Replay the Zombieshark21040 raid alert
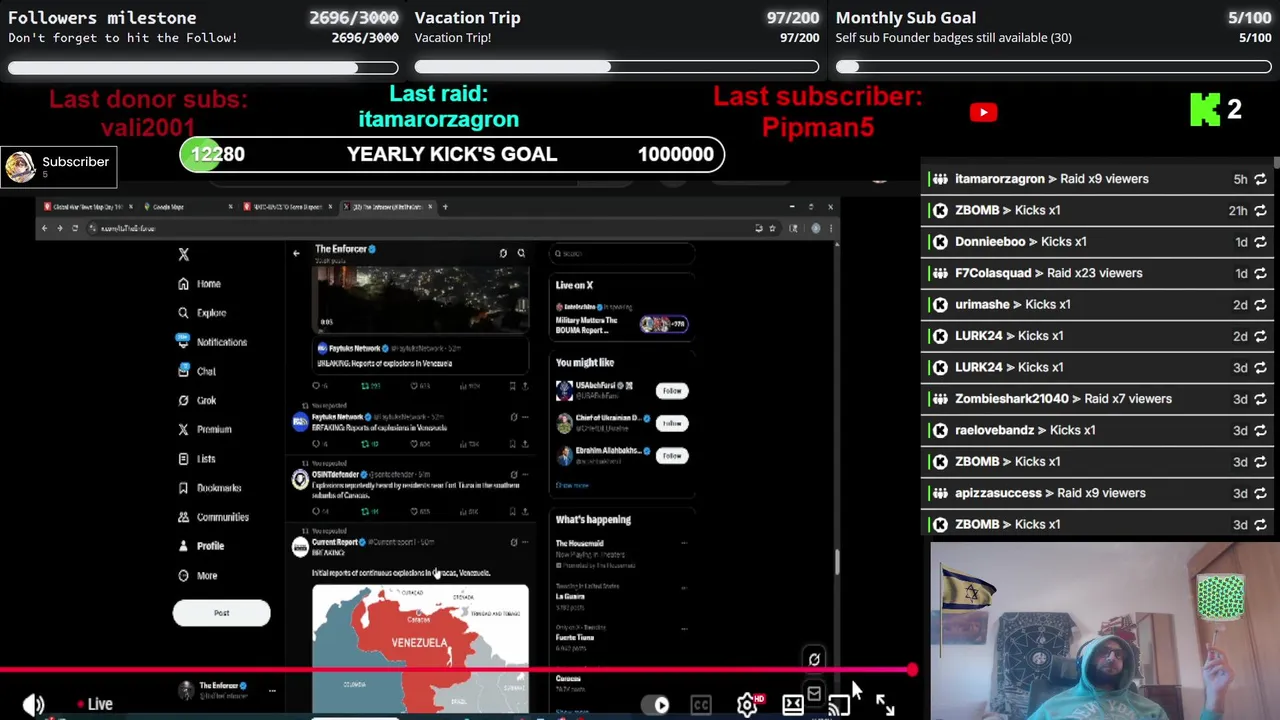 (1260, 399)
